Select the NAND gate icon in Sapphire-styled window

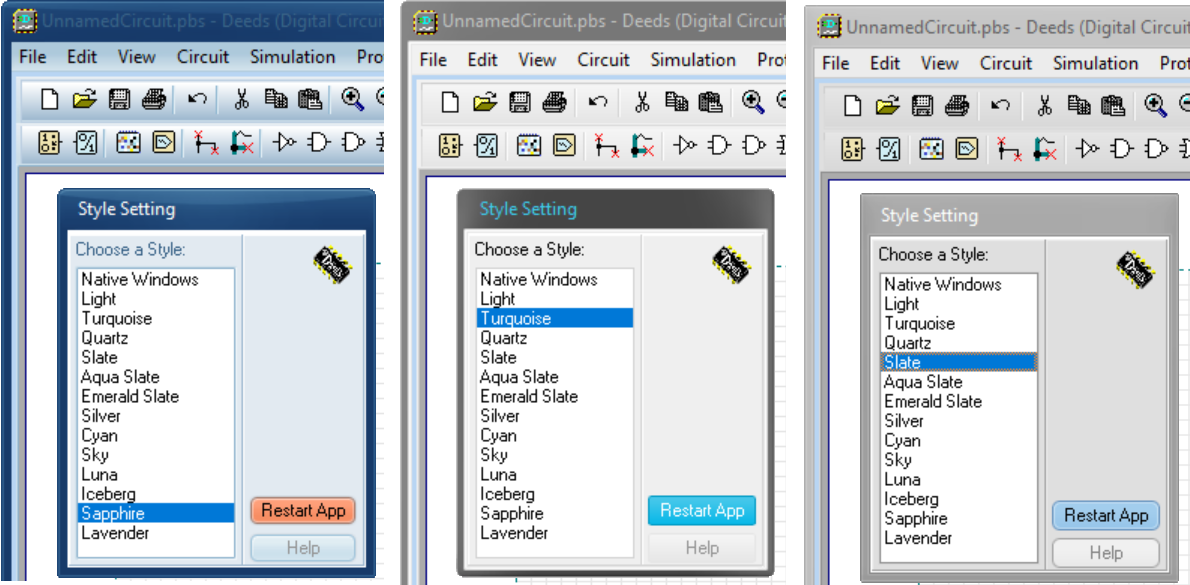tap(354, 142)
